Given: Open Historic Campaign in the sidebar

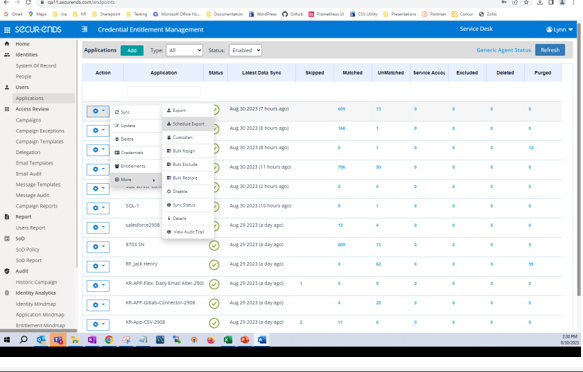Looking at the screenshot, I should 36,282.
